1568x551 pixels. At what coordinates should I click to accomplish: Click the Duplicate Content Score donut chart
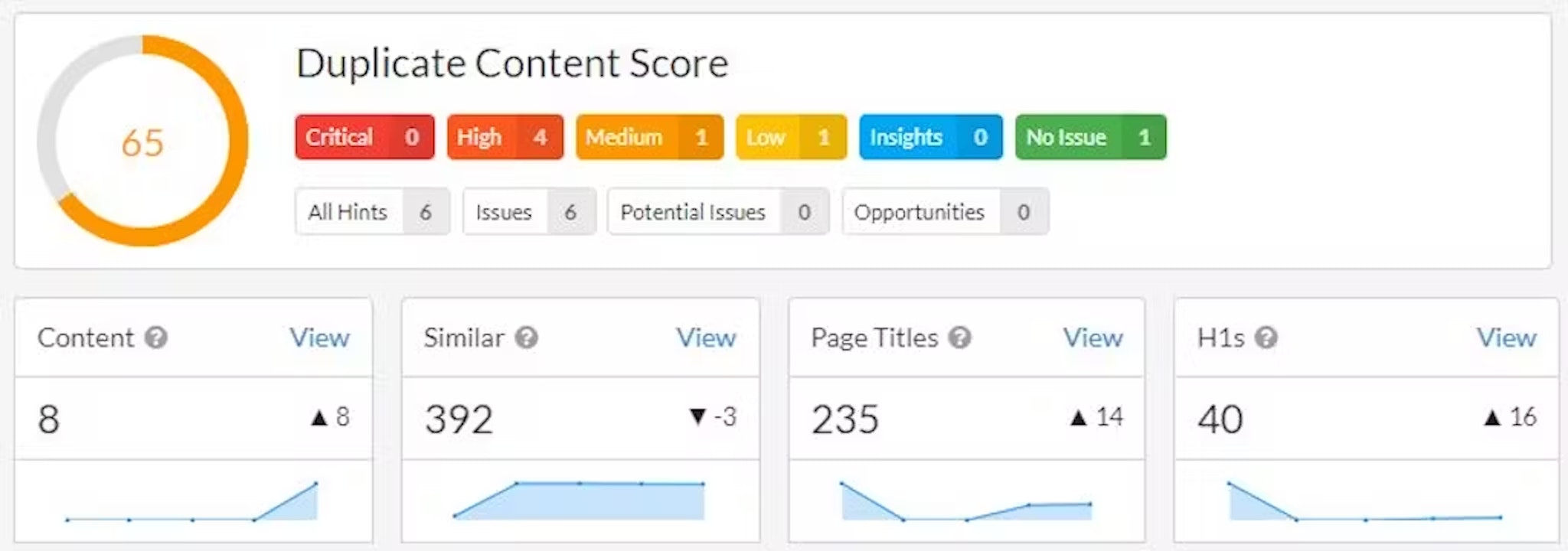pos(142,142)
